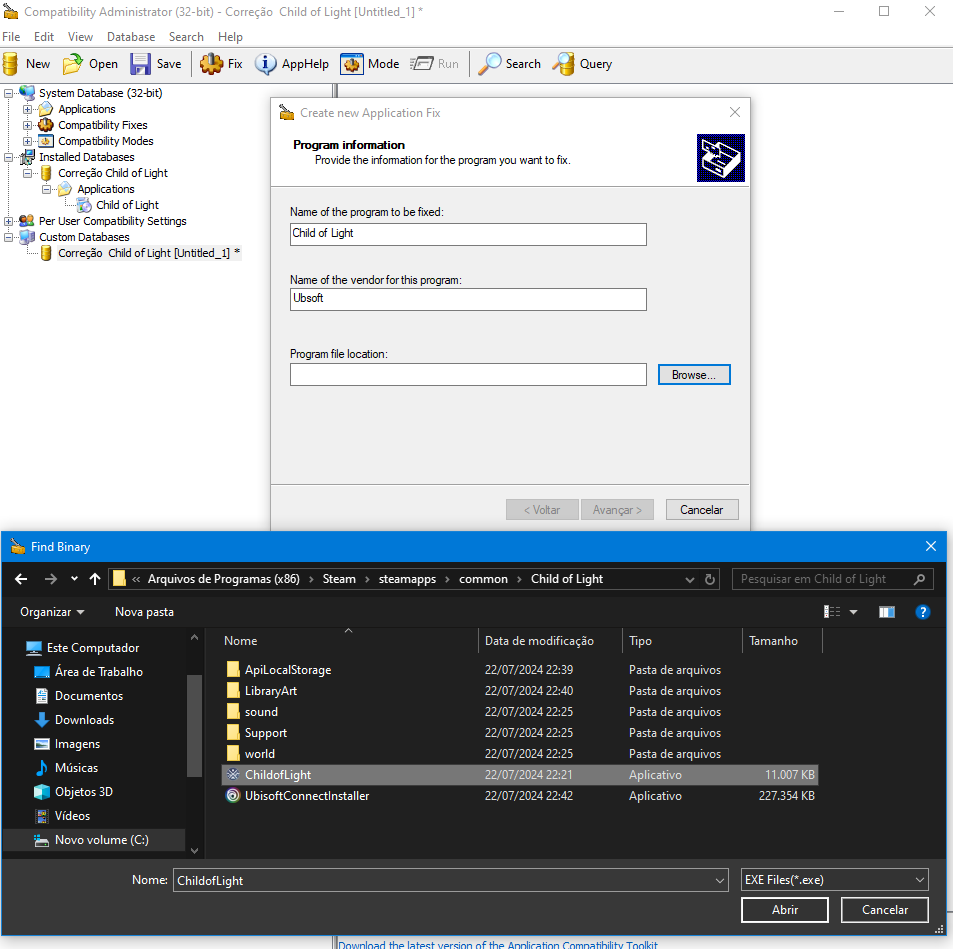
Task: Collapse the Custom Databases node
Action: 9,237
